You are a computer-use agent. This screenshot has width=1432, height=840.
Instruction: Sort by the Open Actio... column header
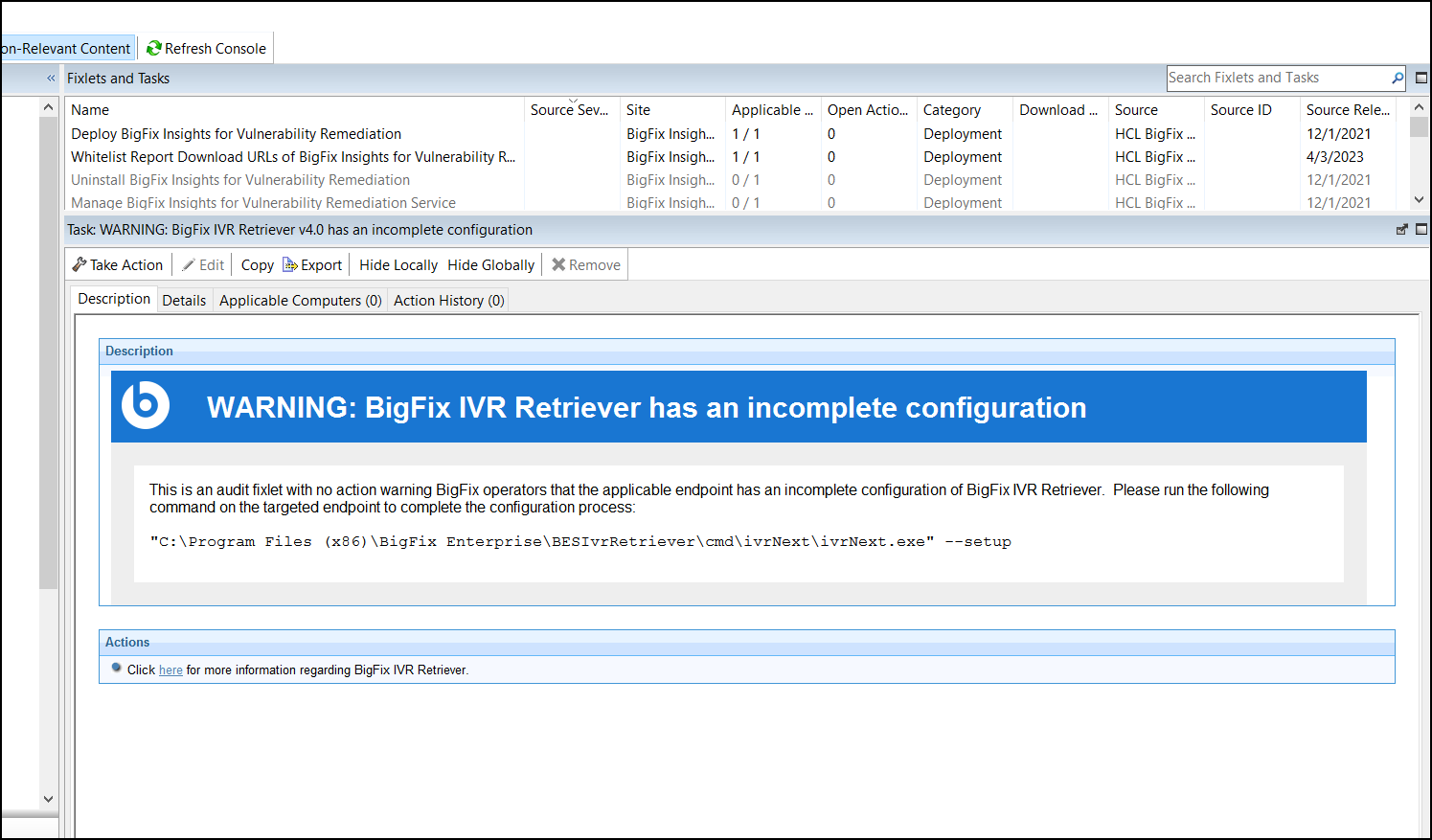coord(868,110)
